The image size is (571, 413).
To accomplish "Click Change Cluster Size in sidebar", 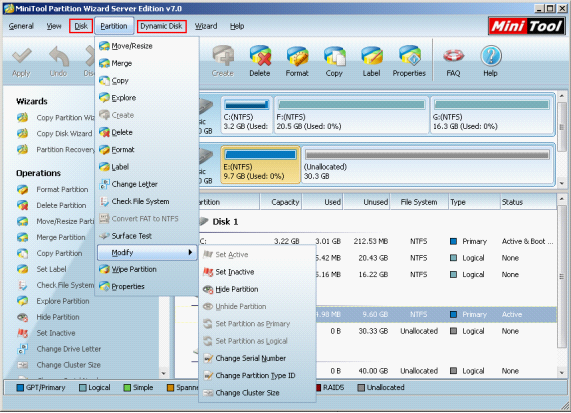I will 68,365.
